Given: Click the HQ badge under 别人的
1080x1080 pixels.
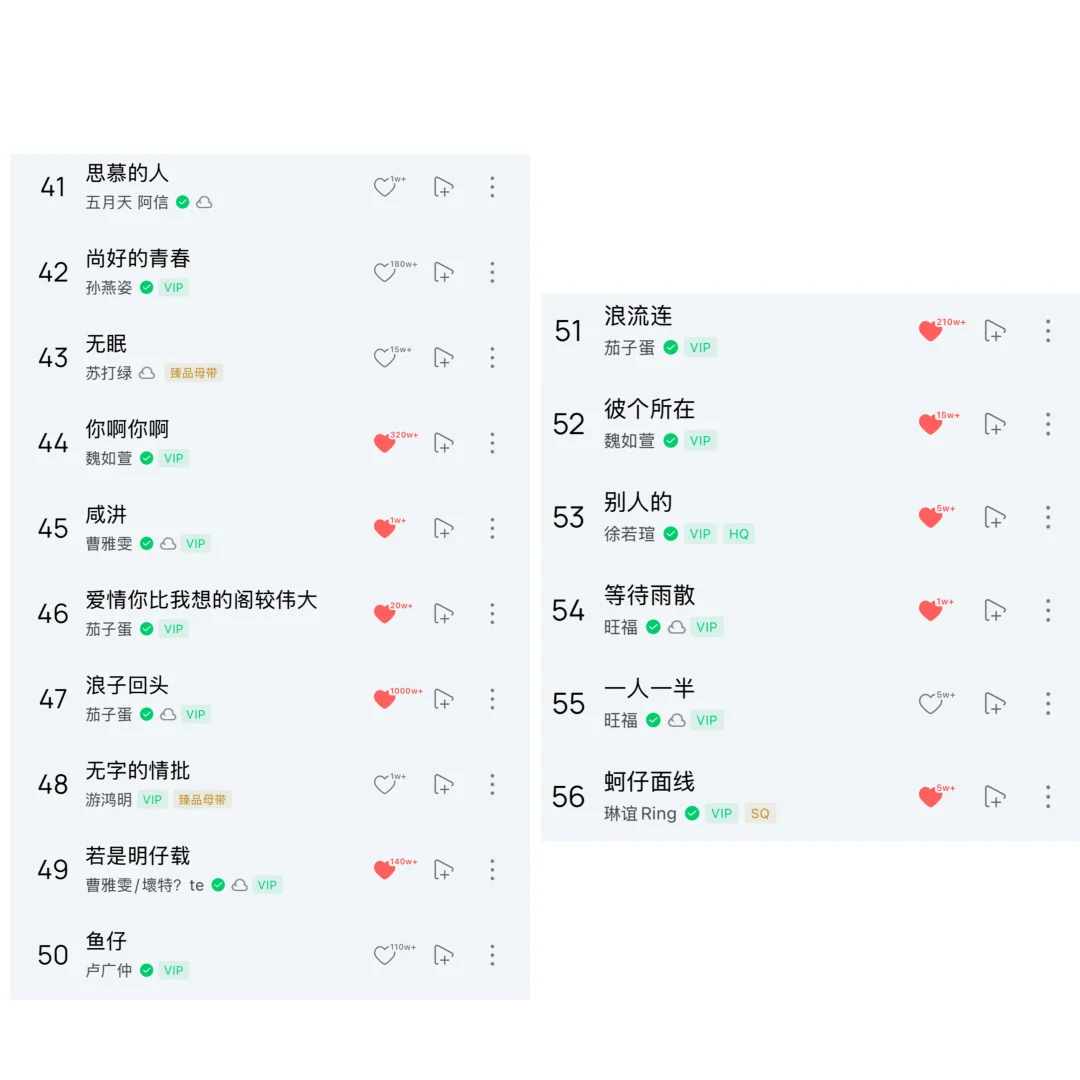Looking at the screenshot, I should tap(738, 534).
